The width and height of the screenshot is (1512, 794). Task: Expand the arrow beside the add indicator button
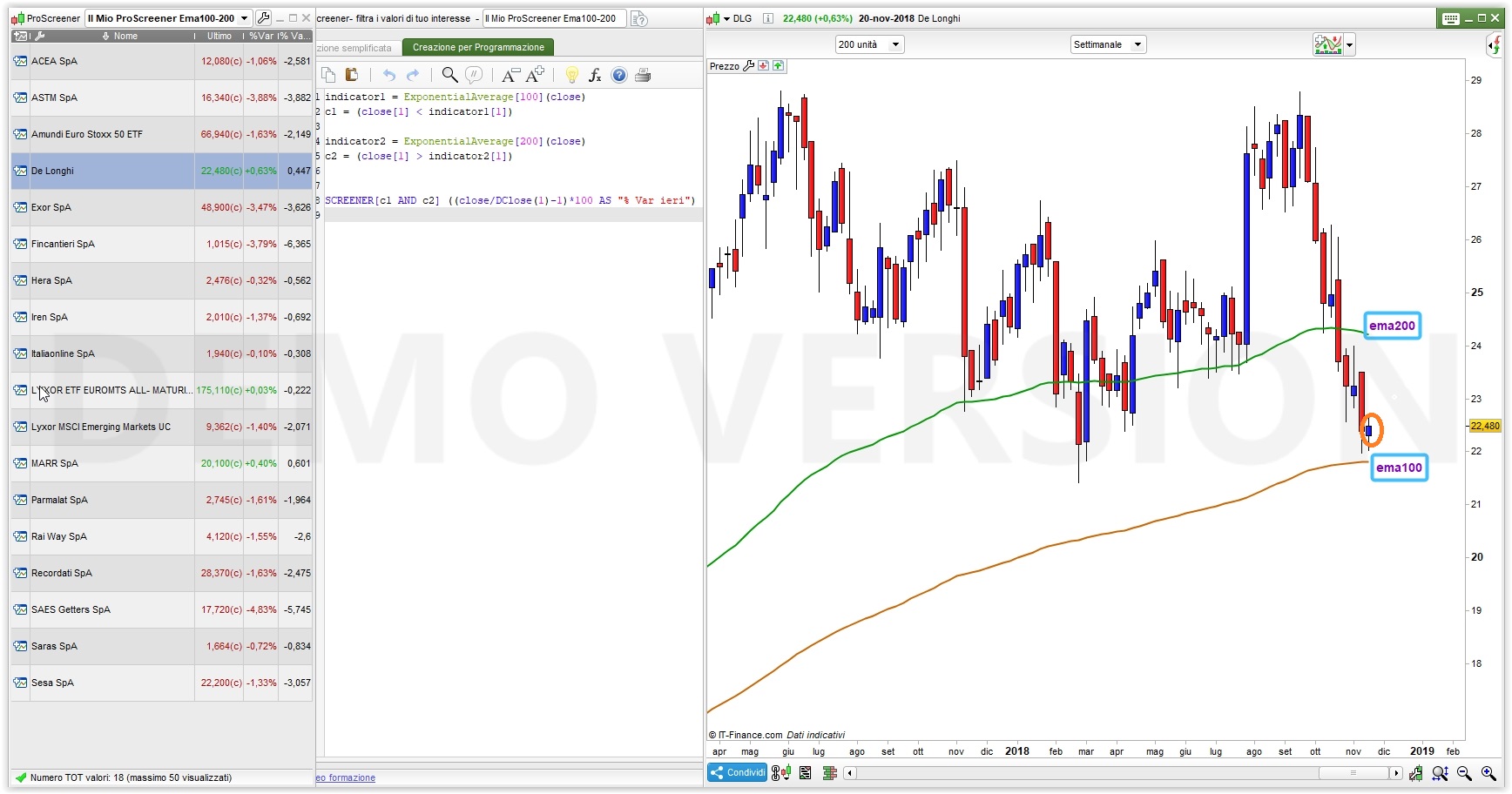pos(1349,44)
